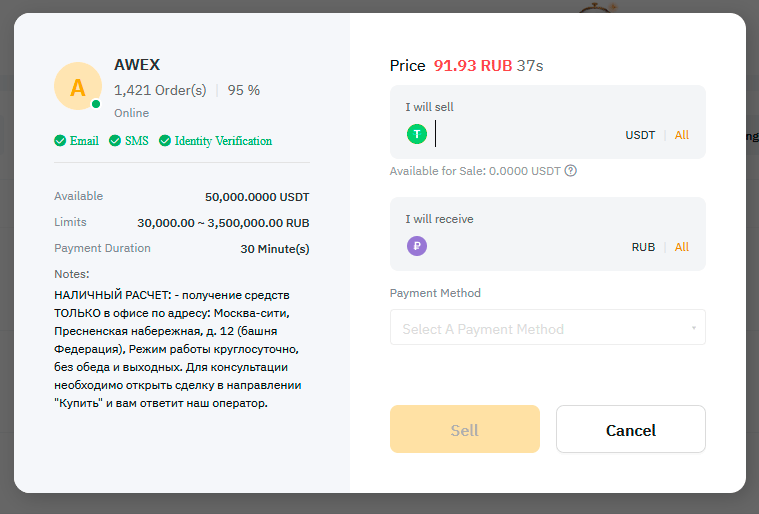The height and width of the screenshot is (514, 759).
Task: Click the green online status dot
Action: coord(96,104)
